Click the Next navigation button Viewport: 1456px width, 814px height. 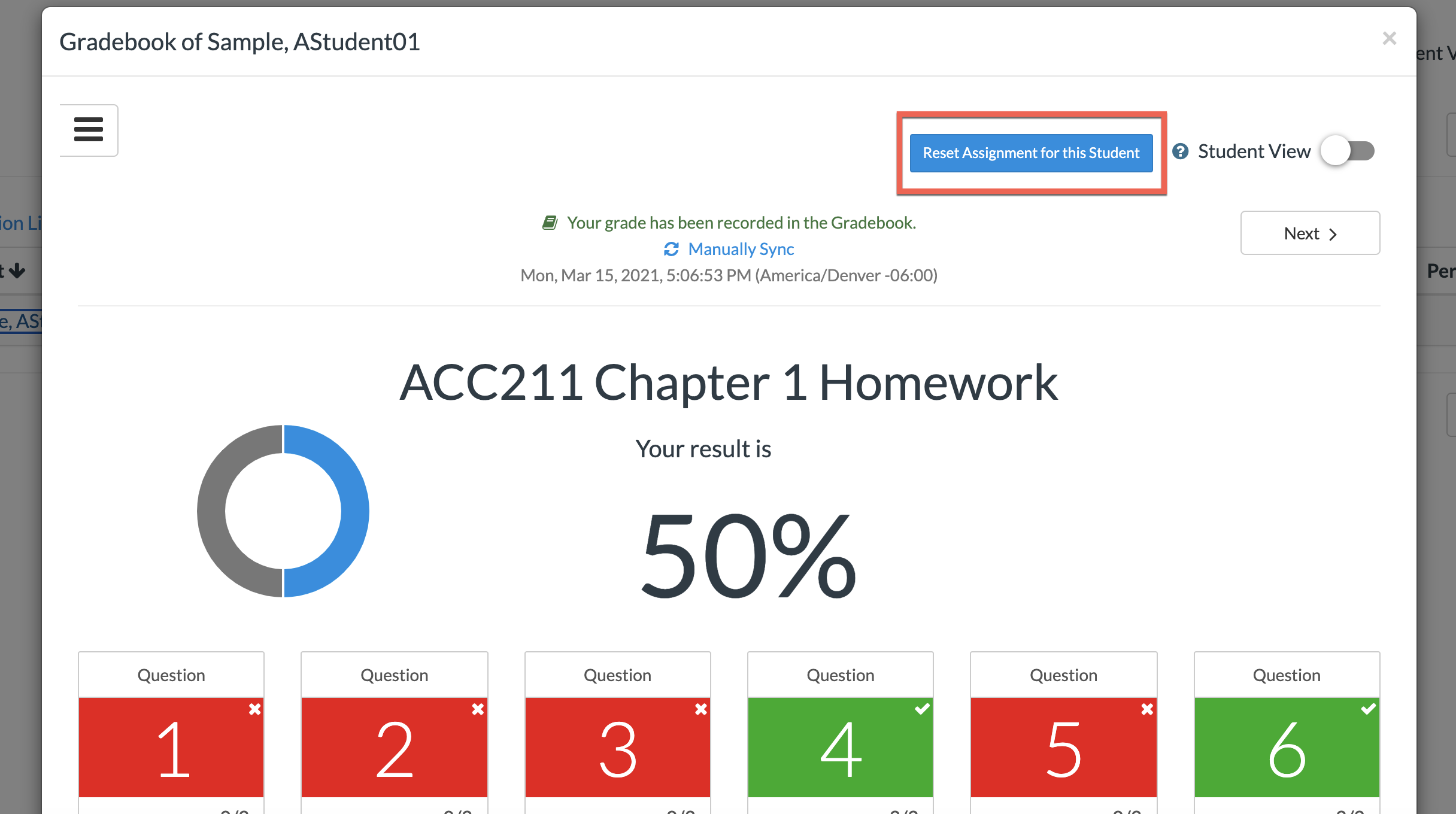[x=1310, y=232]
